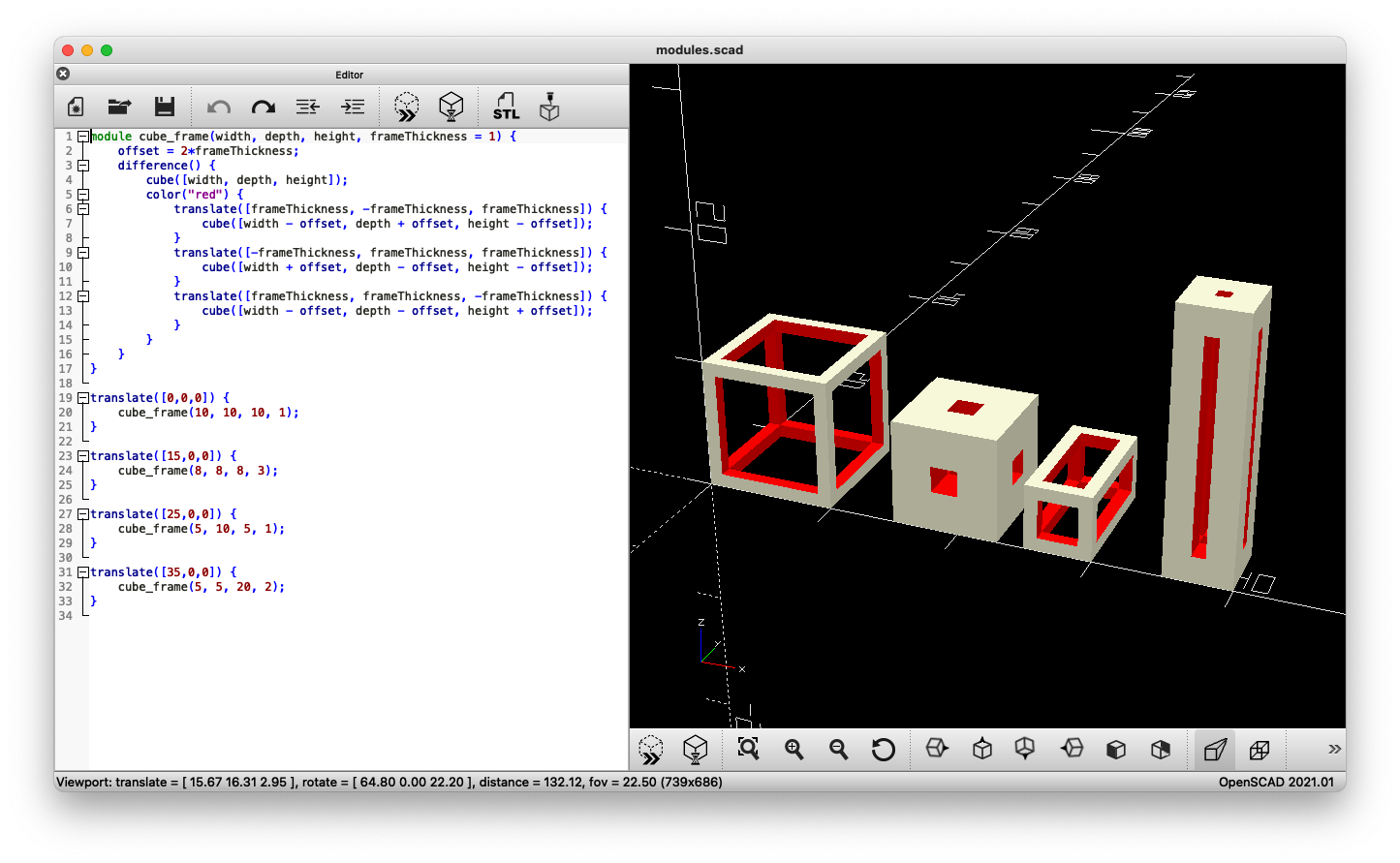Image resolution: width=1400 pixels, height=863 pixels.
Task: Reset the view in the viewer toolbar
Action: click(x=883, y=749)
